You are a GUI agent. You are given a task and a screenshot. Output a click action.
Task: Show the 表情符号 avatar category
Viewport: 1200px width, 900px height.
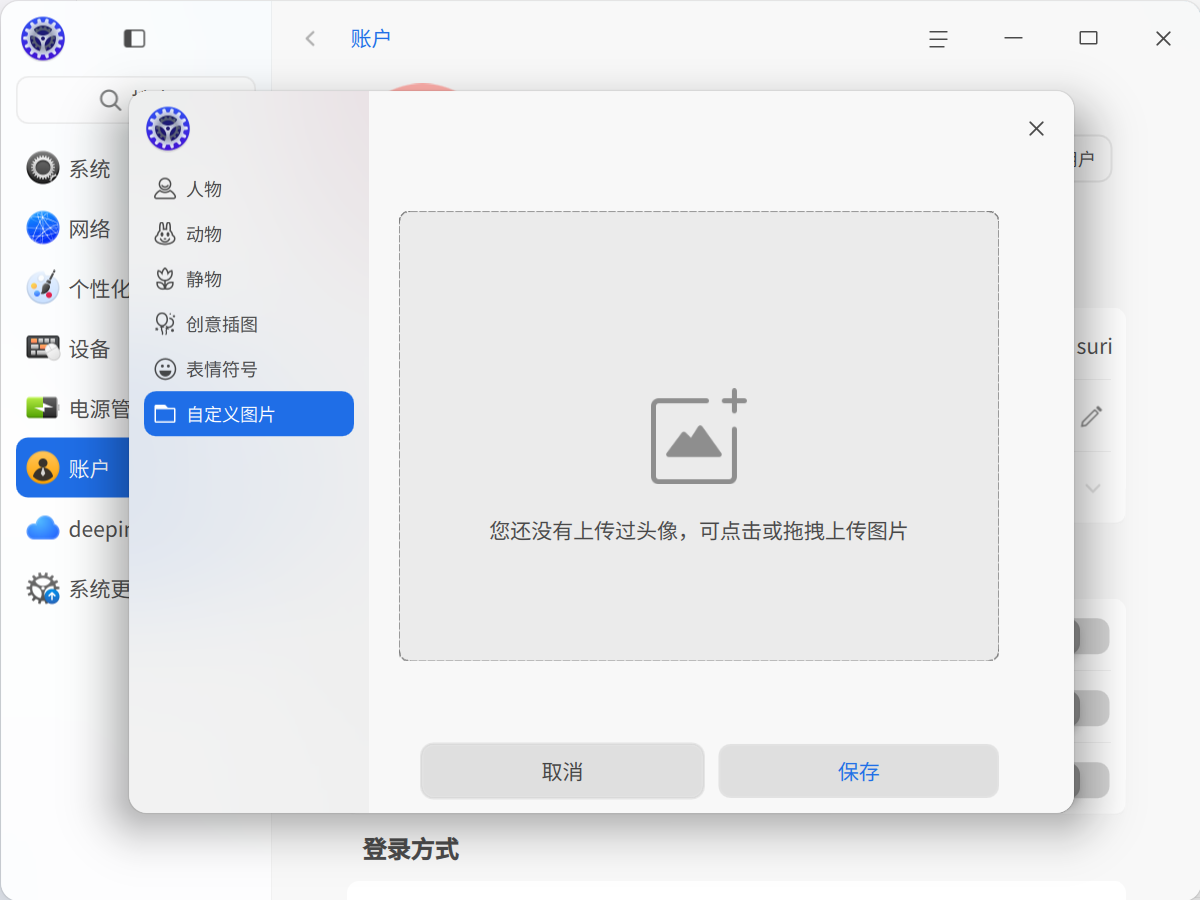tap(249, 369)
